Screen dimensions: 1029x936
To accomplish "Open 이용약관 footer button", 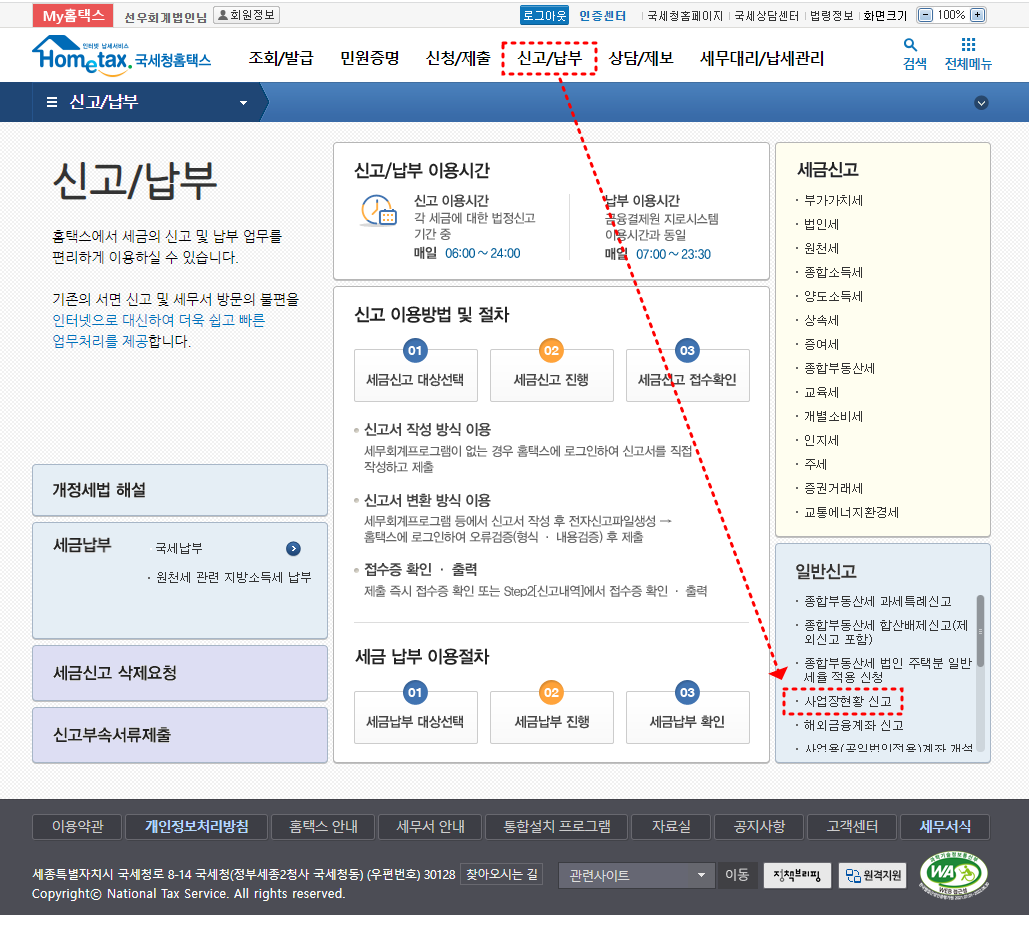I will [77, 827].
